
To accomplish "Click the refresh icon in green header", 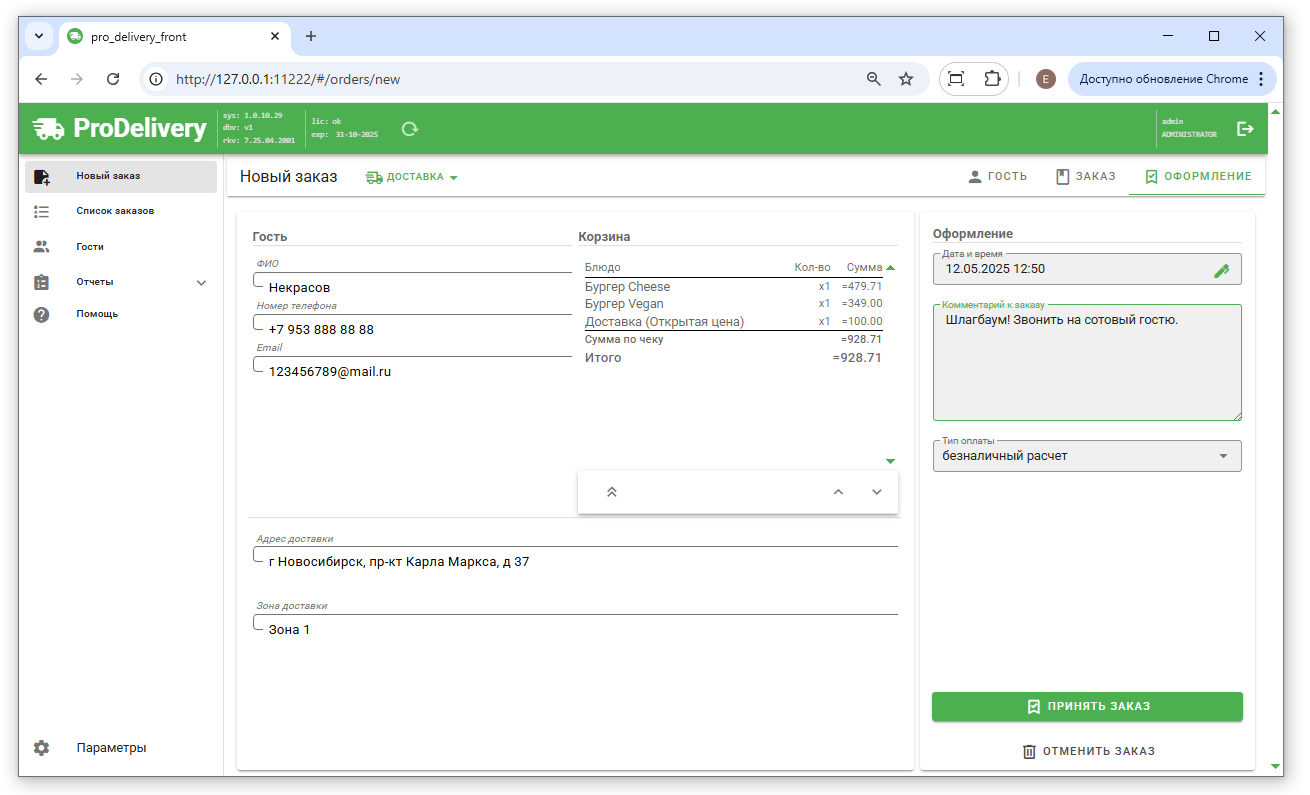I will [x=409, y=129].
